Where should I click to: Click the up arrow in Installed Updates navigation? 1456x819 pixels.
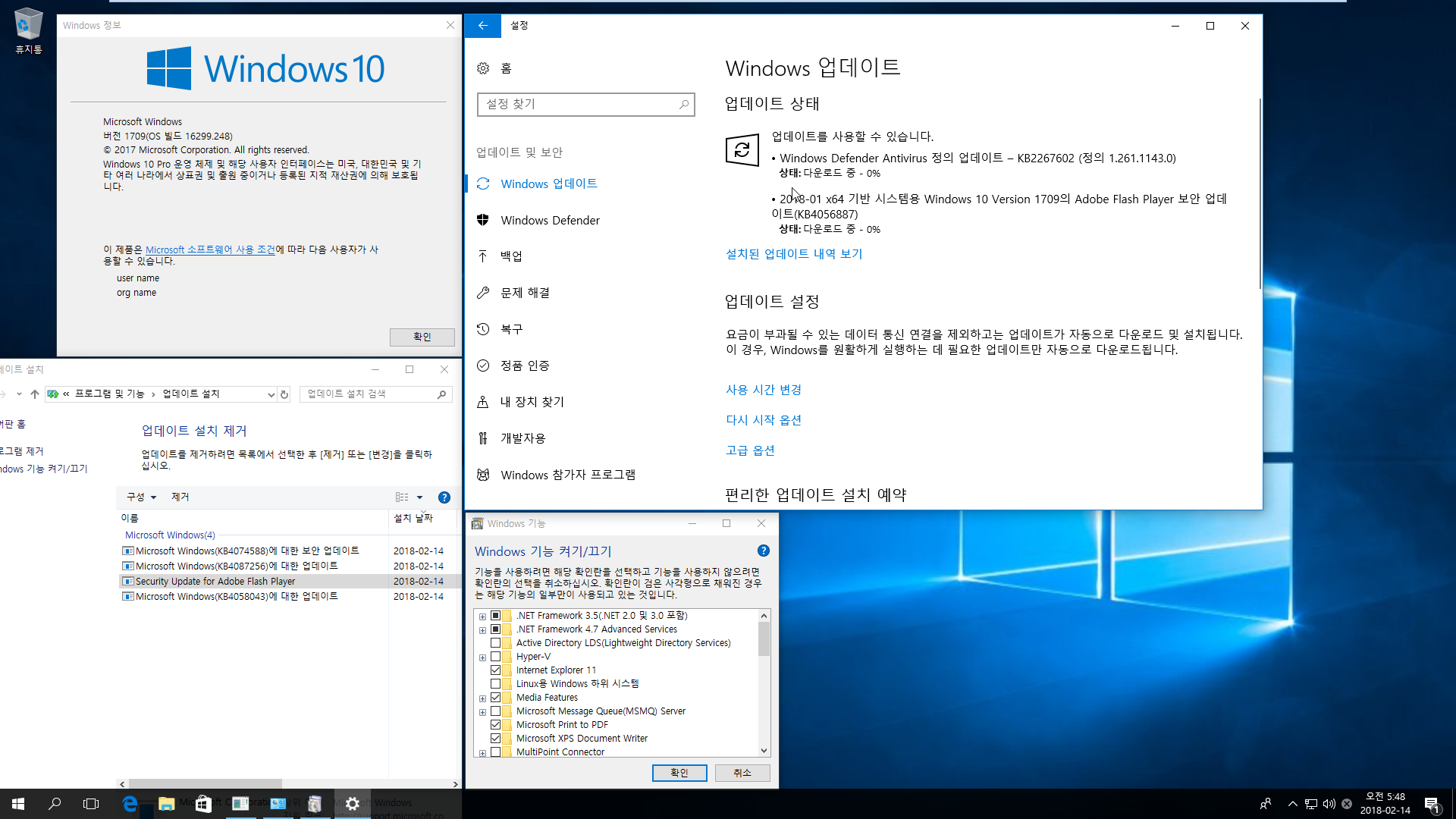[x=35, y=394]
